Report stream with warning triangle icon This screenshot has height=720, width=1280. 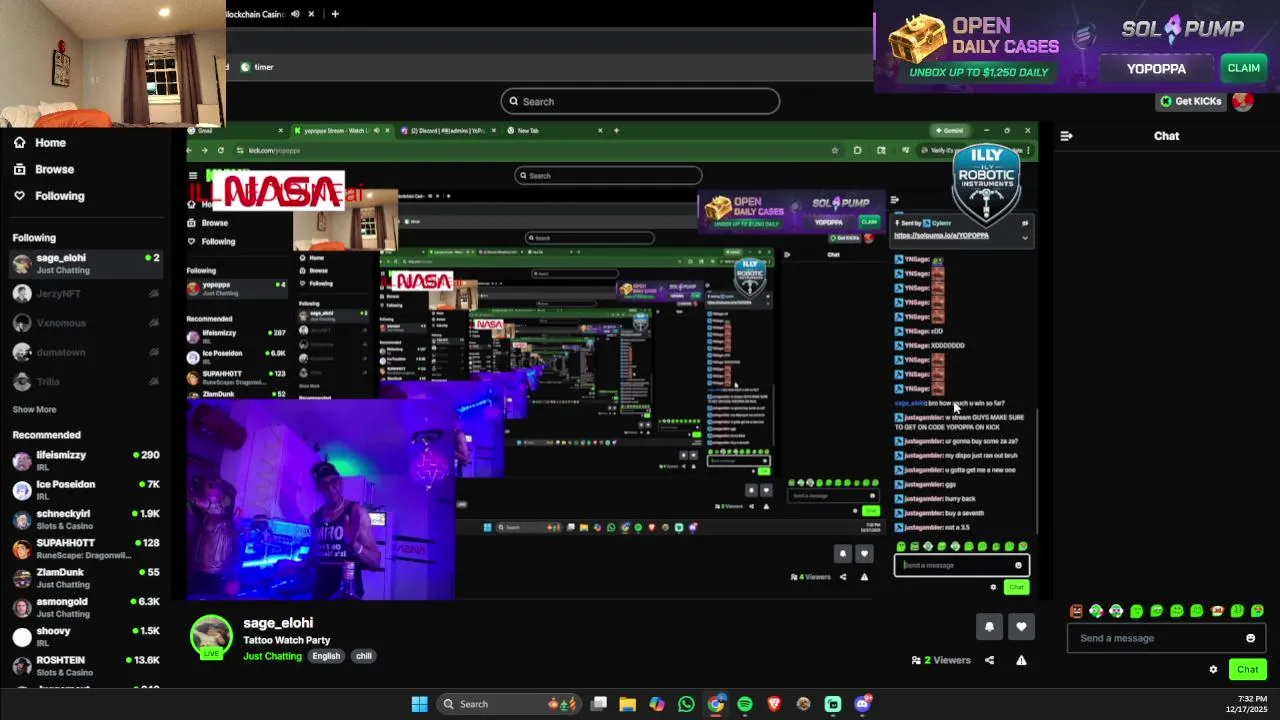1021,660
